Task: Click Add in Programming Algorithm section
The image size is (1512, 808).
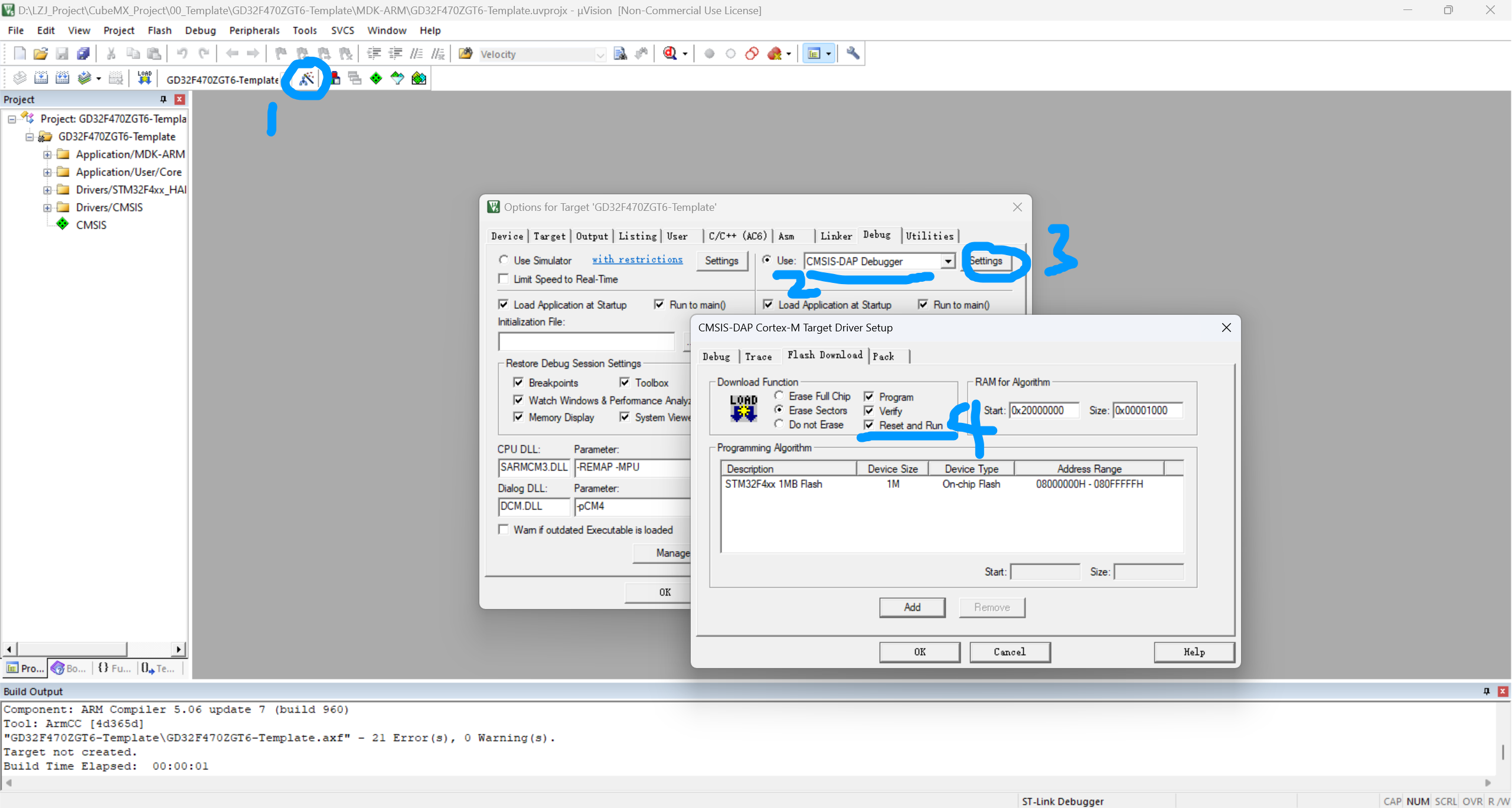Action: click(x=912, y=607)
